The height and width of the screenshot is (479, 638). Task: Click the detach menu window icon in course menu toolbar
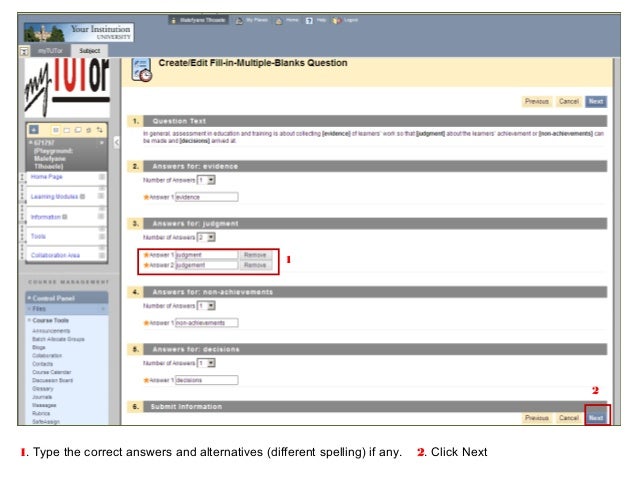(78, 130)
